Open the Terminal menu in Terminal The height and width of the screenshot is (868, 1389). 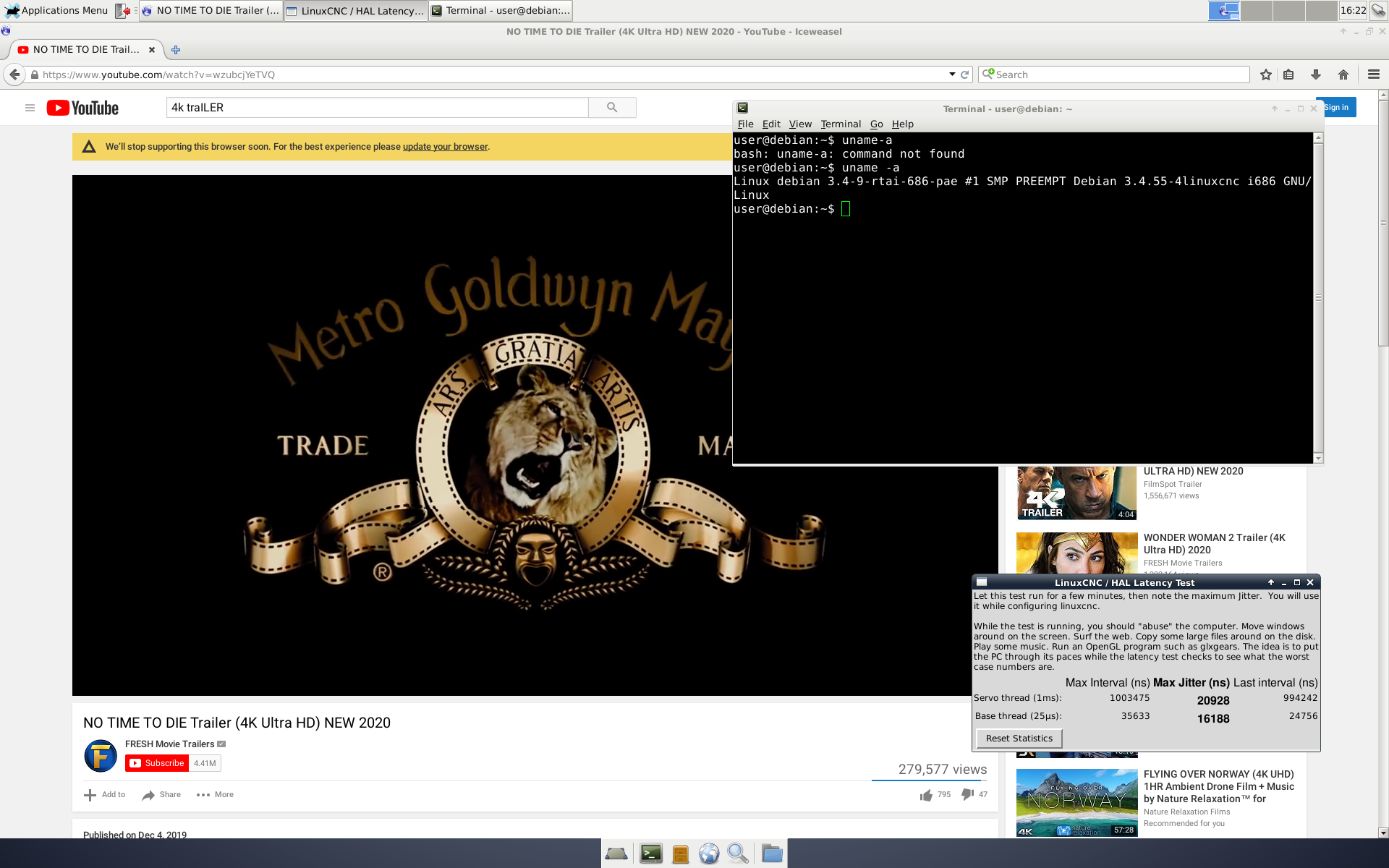click(x=841, y=124)
